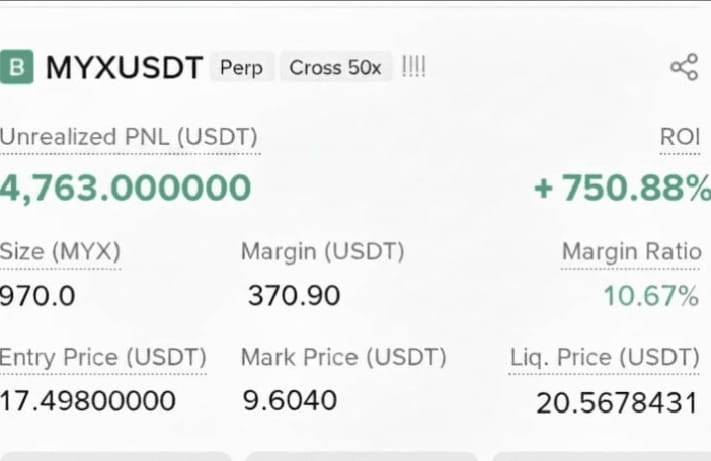Click the green B buy-side icon

click(x=17, y=67)
